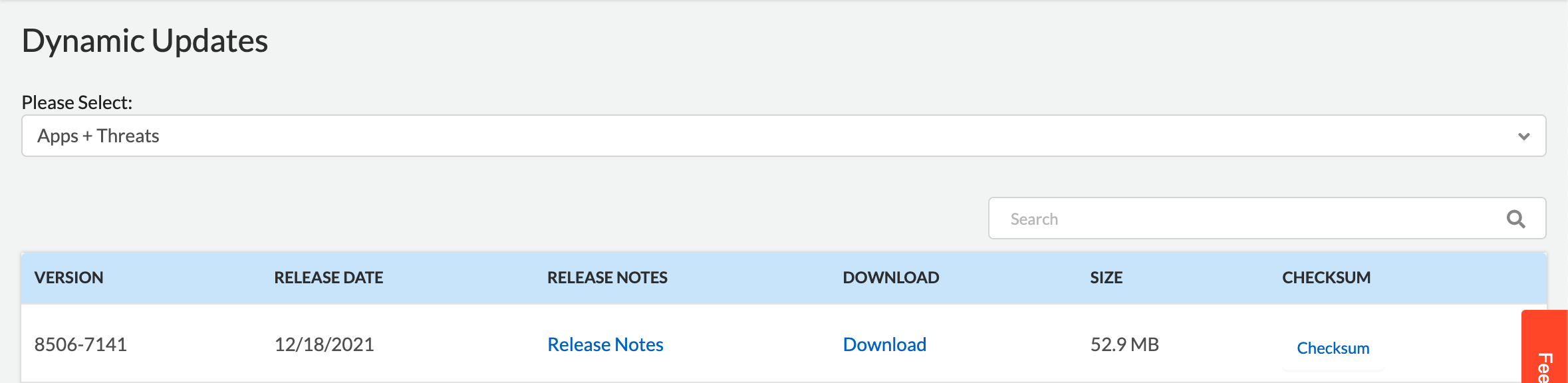Expand the Please Select chevron arrow

click(1524, 136)
